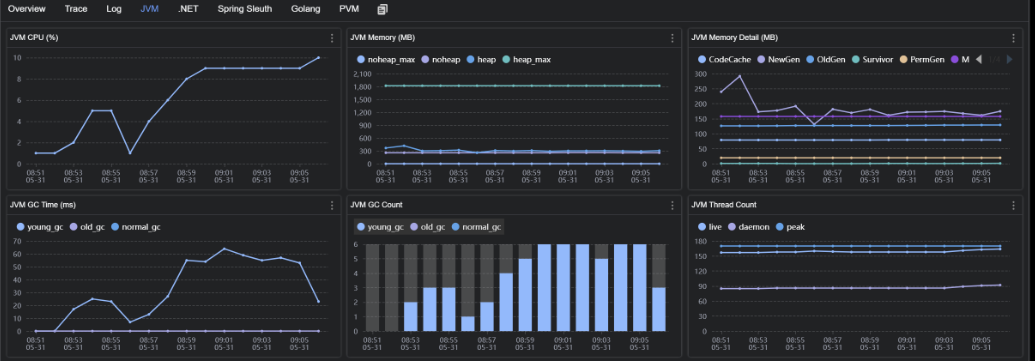Go to previous Memory Detail legend page

978,59
